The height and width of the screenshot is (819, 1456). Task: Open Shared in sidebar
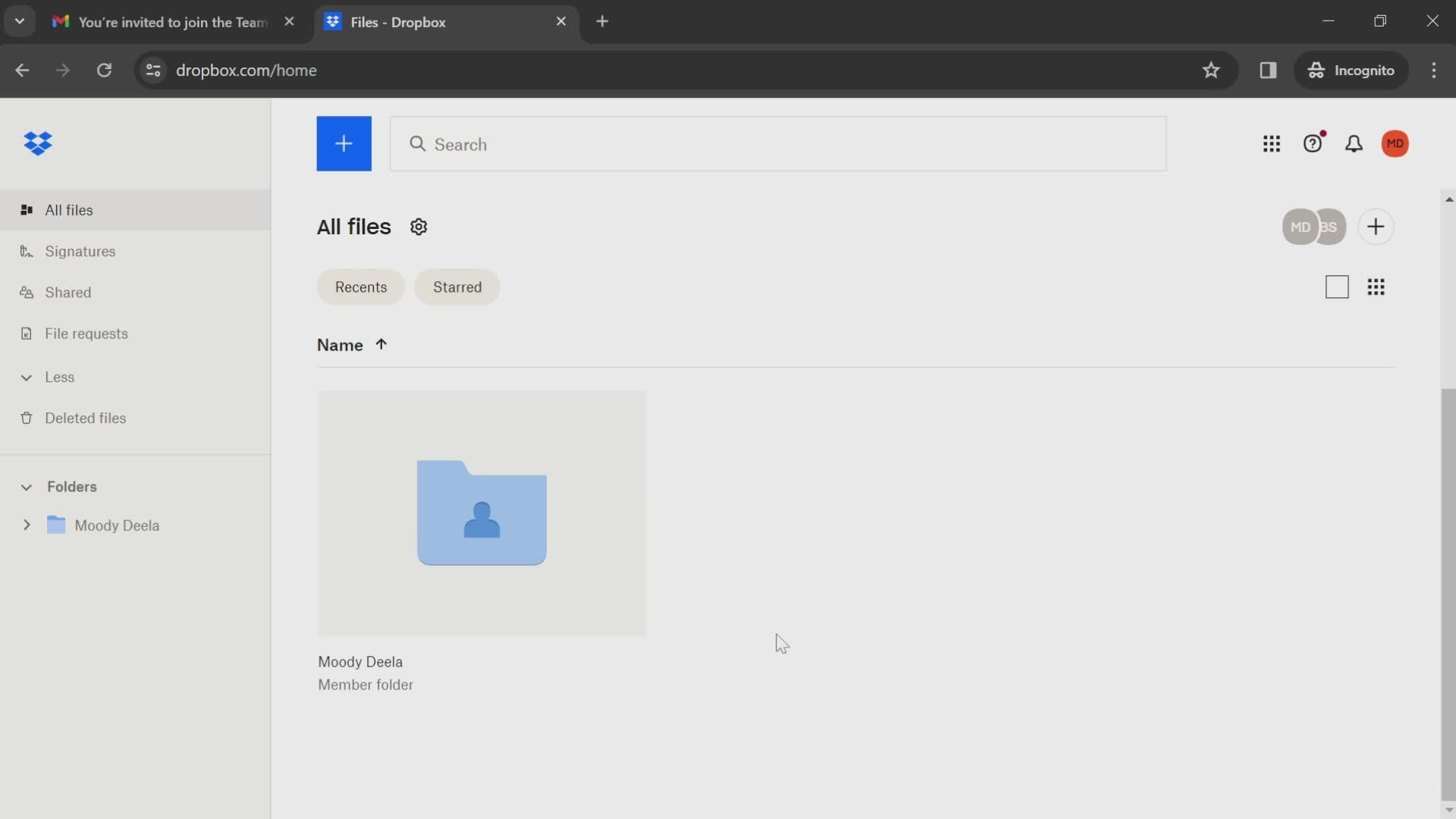click(x=135, y=292)
